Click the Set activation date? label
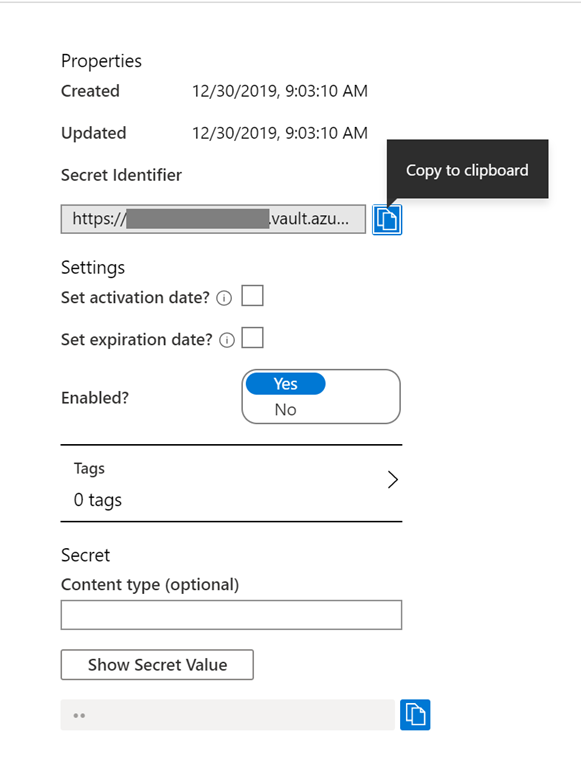581x768 pixels. [x=135, y=298]
